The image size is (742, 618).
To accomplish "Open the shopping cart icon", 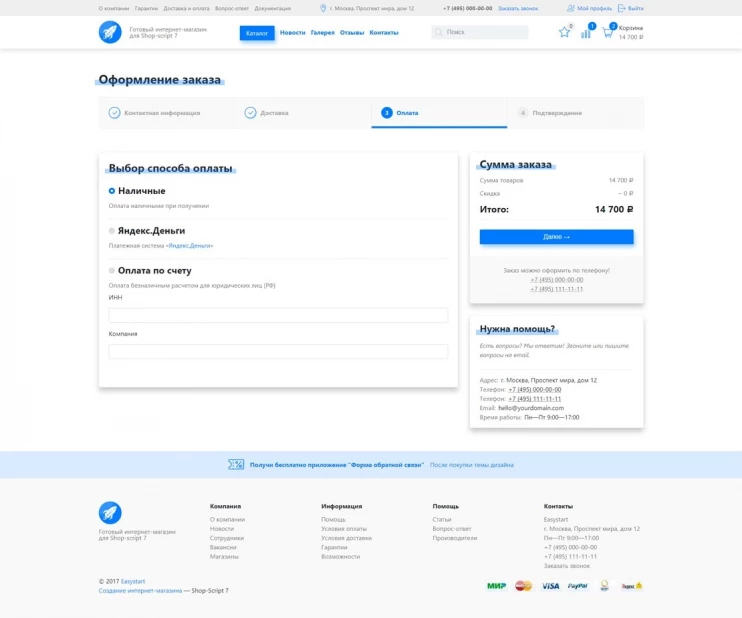I will (x=607, y=32).
